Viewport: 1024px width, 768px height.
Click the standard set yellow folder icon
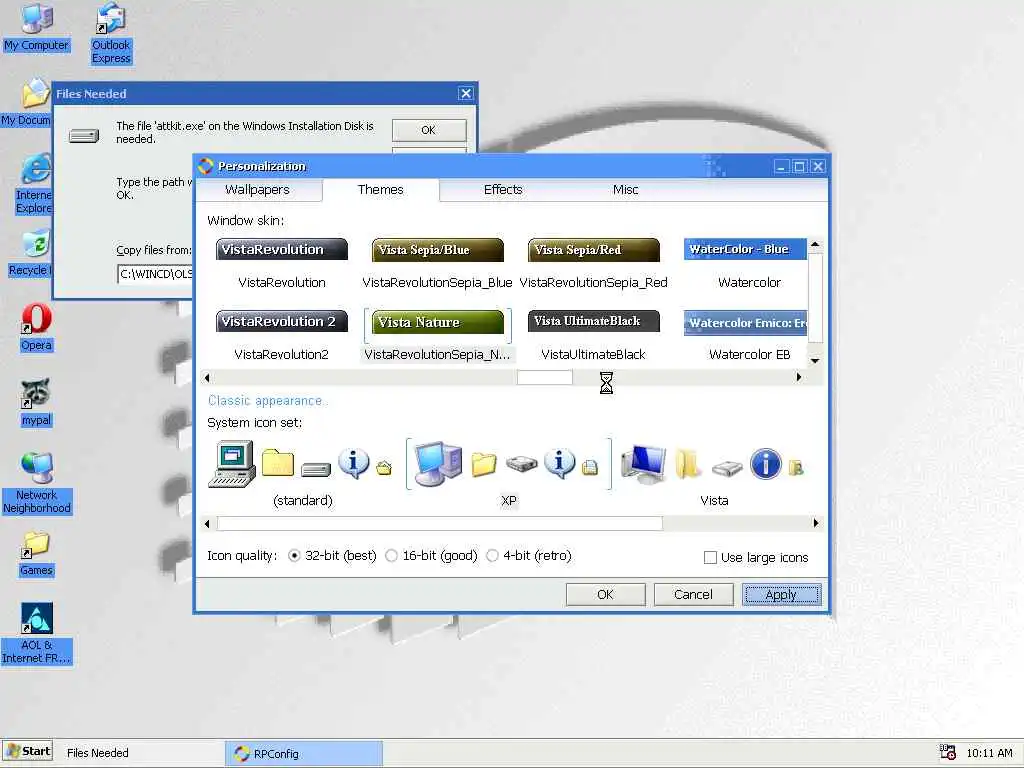(278, 463)
